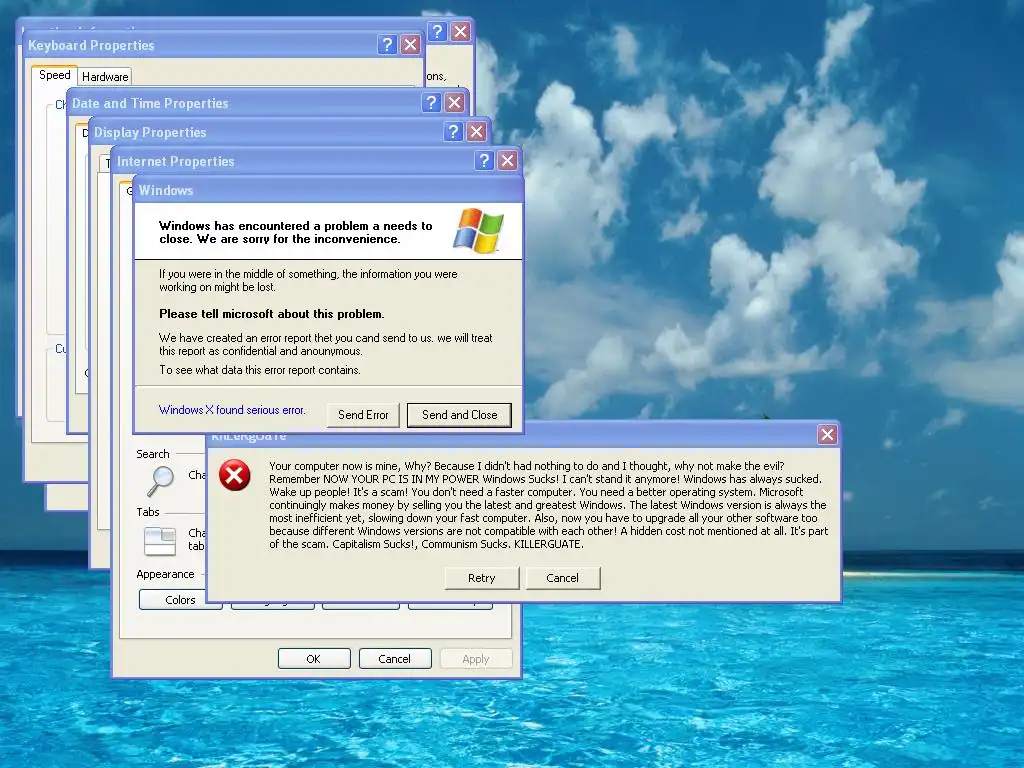Close the Display Properties window
This screenshot has width=1024, height=768.
477,132
